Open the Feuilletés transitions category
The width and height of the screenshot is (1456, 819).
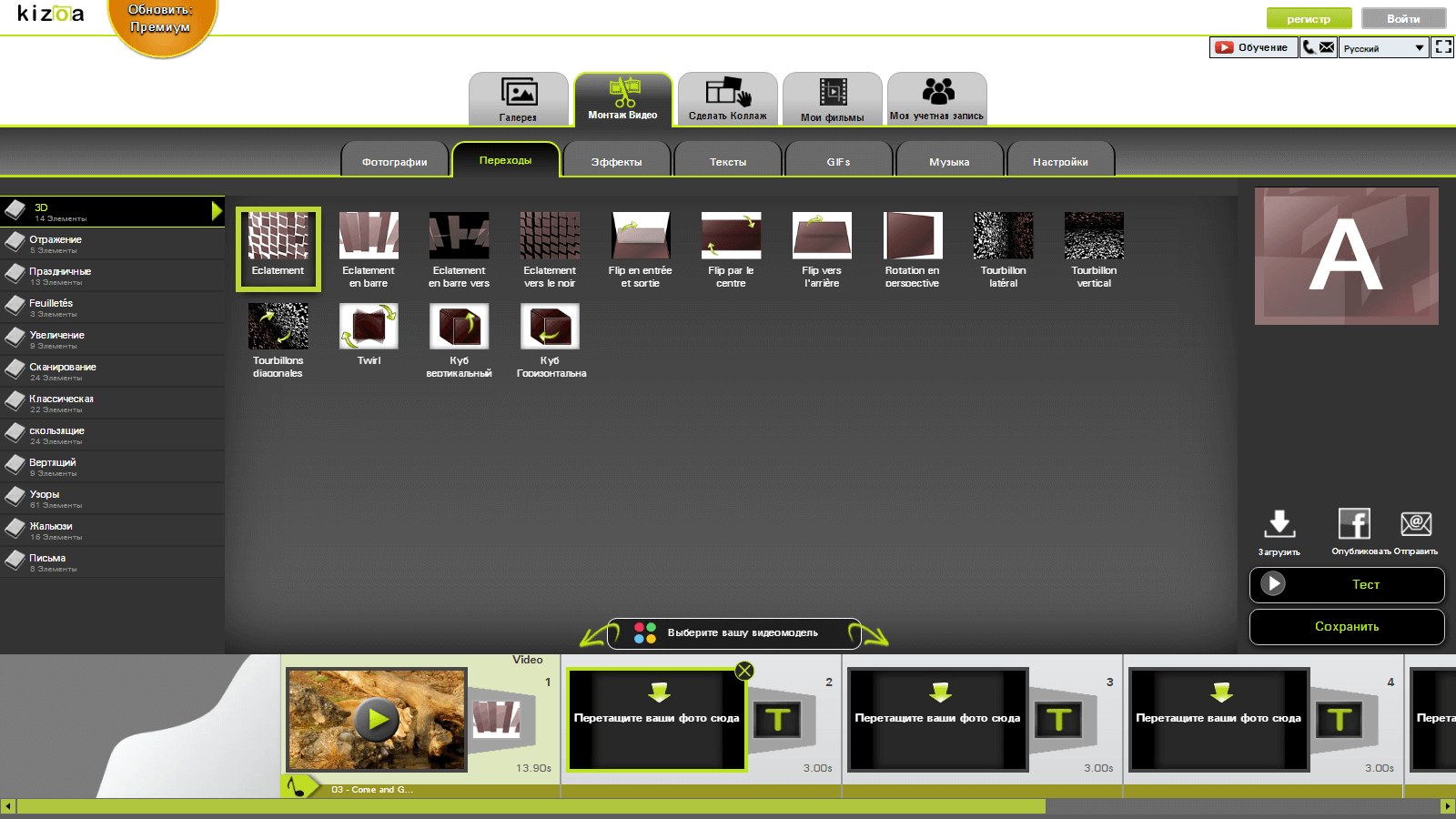coord(112,308)
